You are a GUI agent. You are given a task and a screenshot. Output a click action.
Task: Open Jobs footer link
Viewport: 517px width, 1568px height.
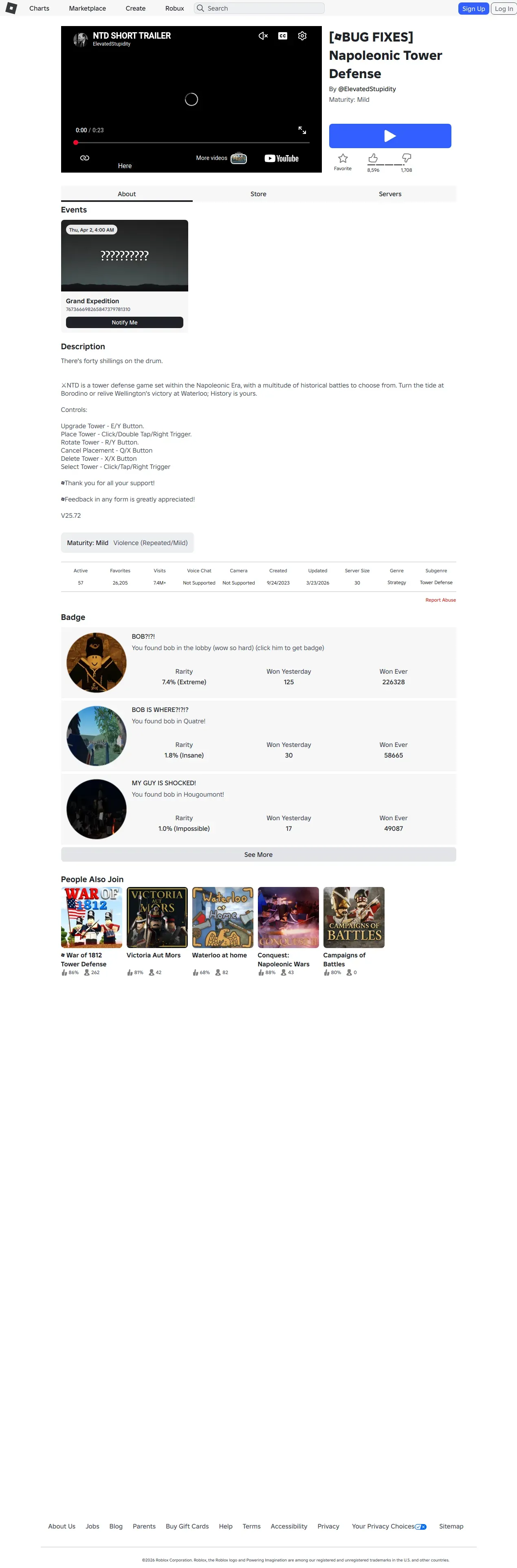pos(92,1526)
